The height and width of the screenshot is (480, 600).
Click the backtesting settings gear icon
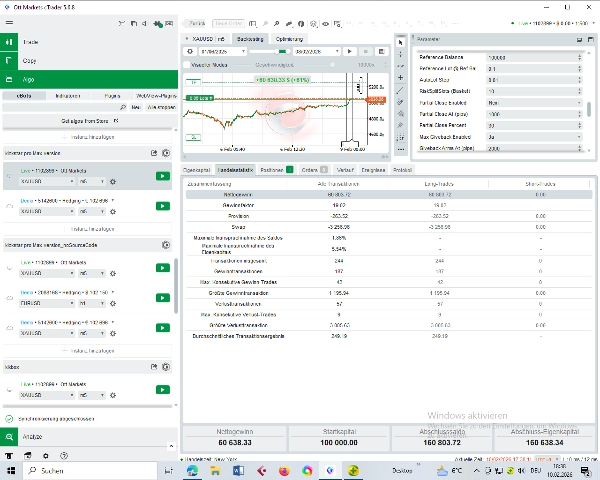pos(190,51)
